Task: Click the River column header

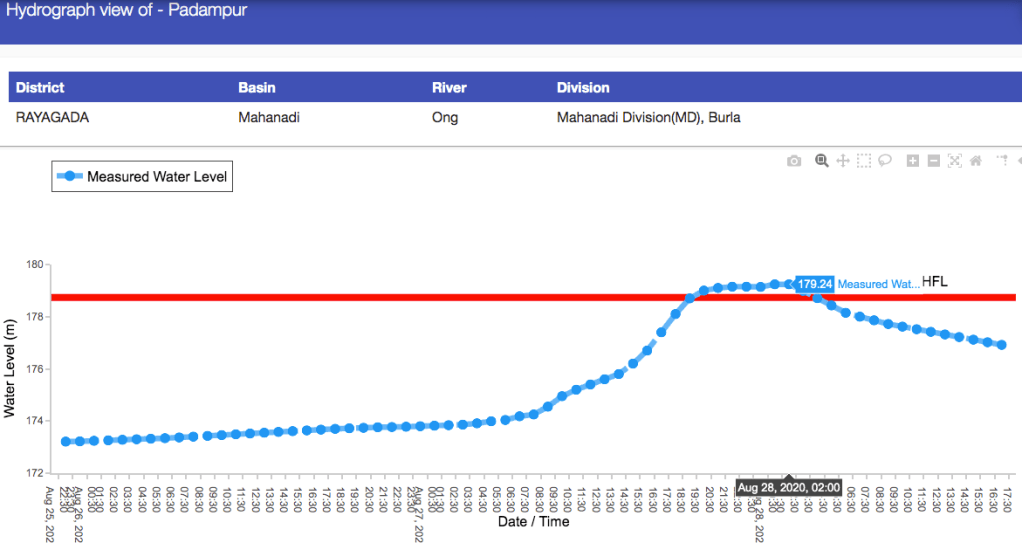Action: [448, 88]
